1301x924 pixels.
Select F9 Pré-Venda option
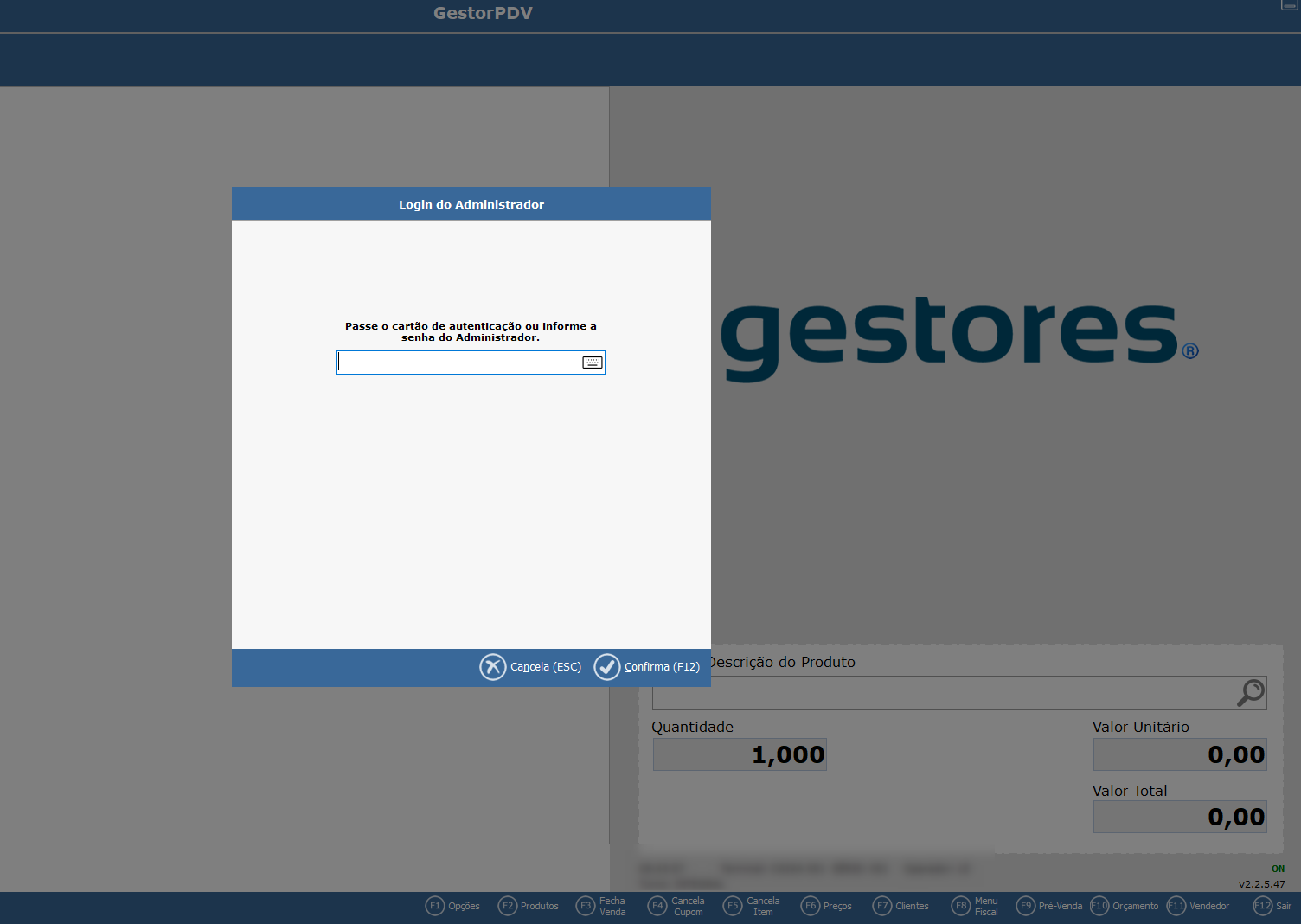coord(1049,906)
